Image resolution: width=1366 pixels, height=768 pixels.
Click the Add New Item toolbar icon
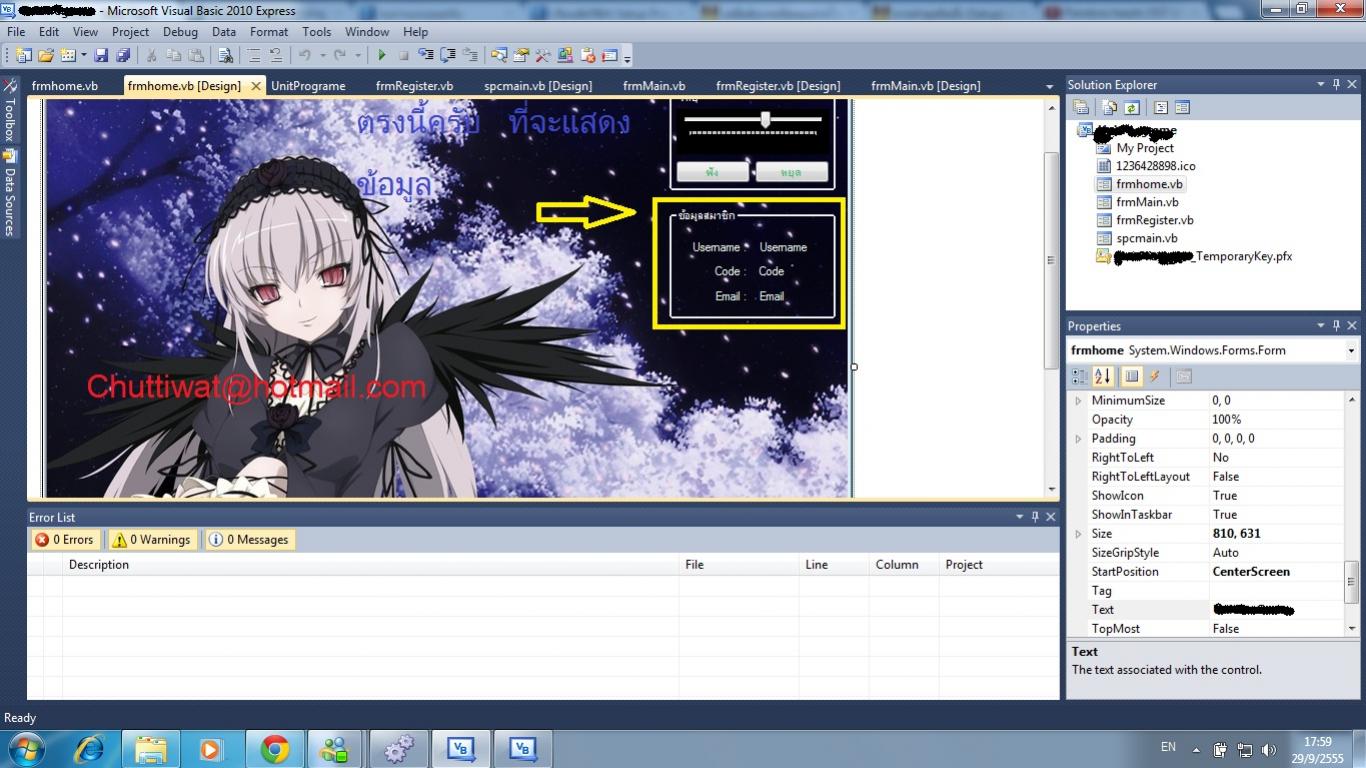68,55
